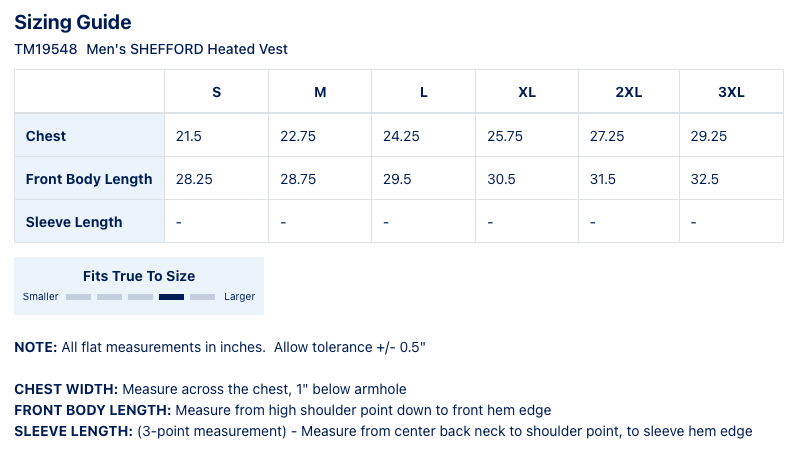Select the XL size column header
793x465 pixels.
[527, 92]
